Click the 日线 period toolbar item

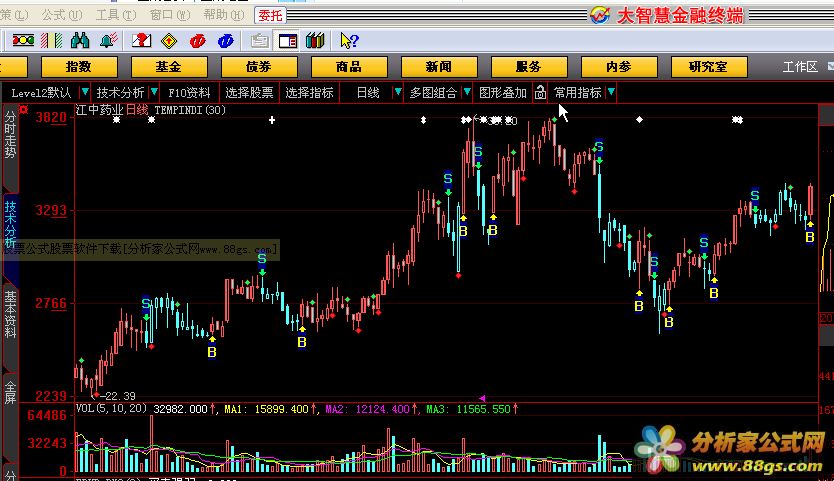(x=368, y=93)
